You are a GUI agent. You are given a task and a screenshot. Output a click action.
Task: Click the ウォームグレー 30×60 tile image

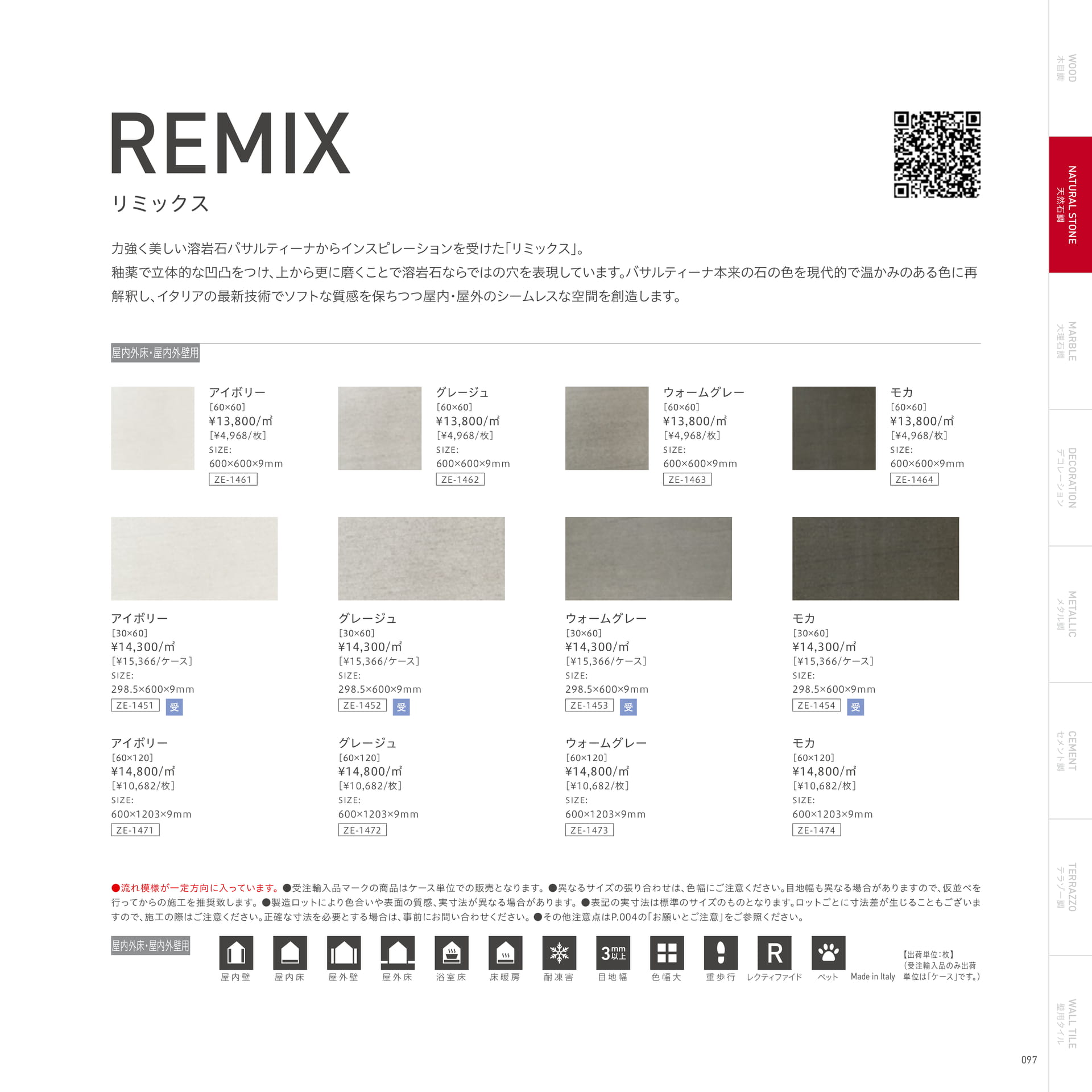648,559
